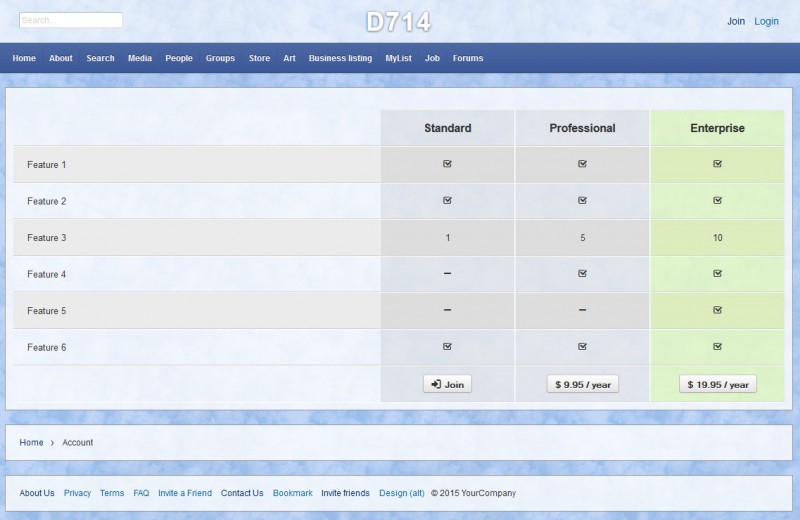The height and width of the screenshot is (520, 800).
Task: Click the Account breadcrumb text
Action: click(x=78, y=442)
